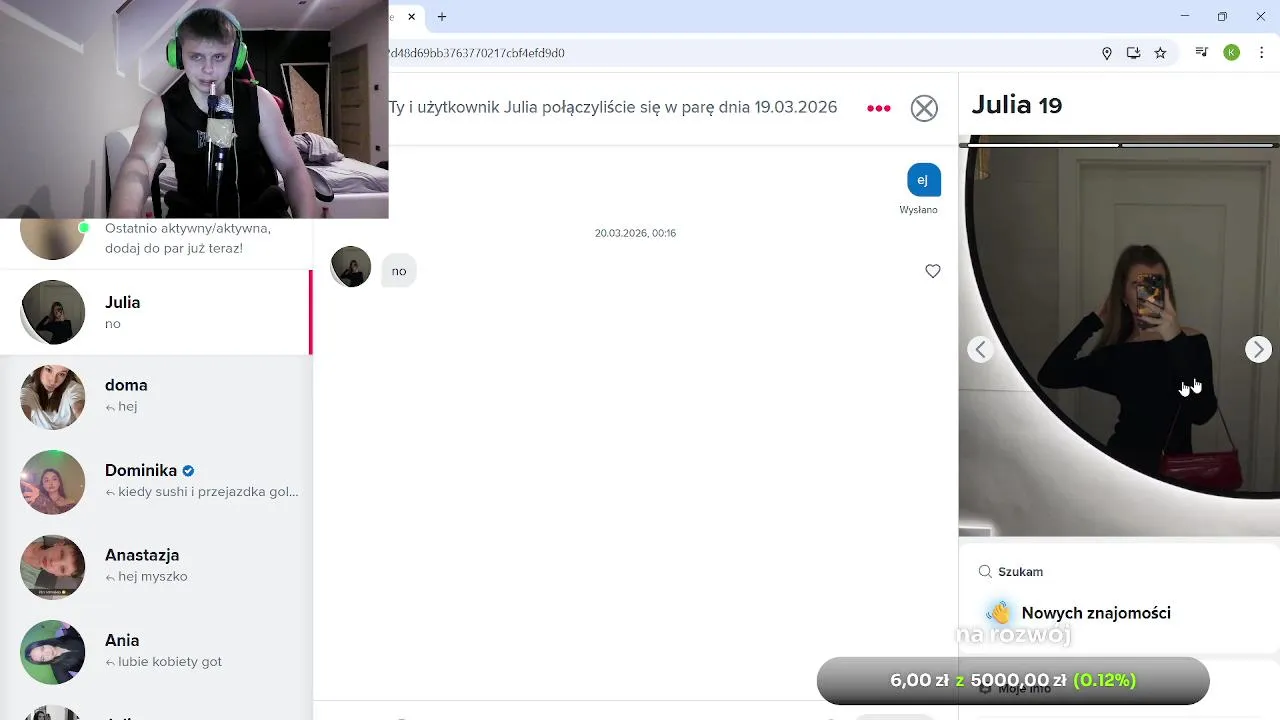Click the "Julia 19" profile heading
This screenshot has width=1280, height=720.
[1017, 105]
